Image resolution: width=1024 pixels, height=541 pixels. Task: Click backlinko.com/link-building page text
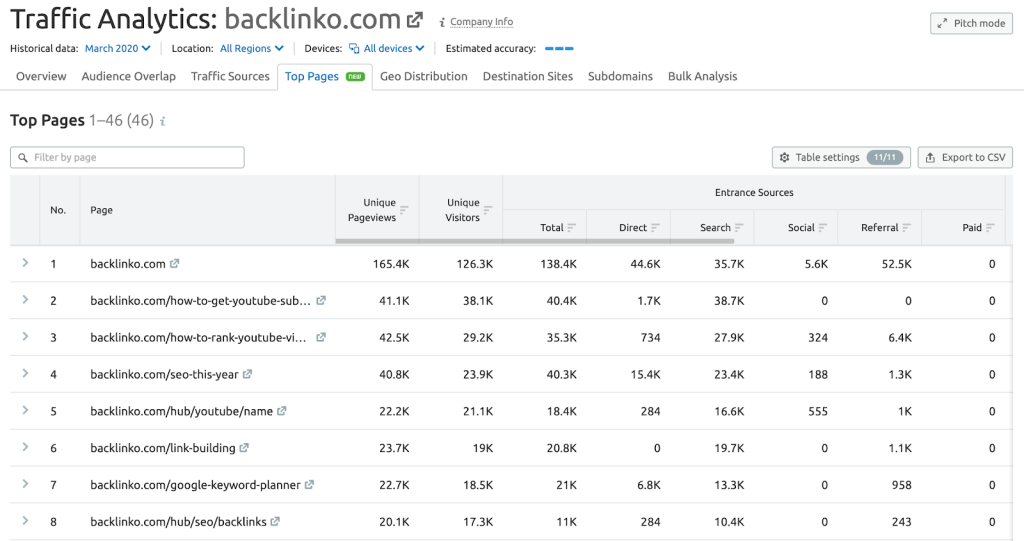click(163, 448)
